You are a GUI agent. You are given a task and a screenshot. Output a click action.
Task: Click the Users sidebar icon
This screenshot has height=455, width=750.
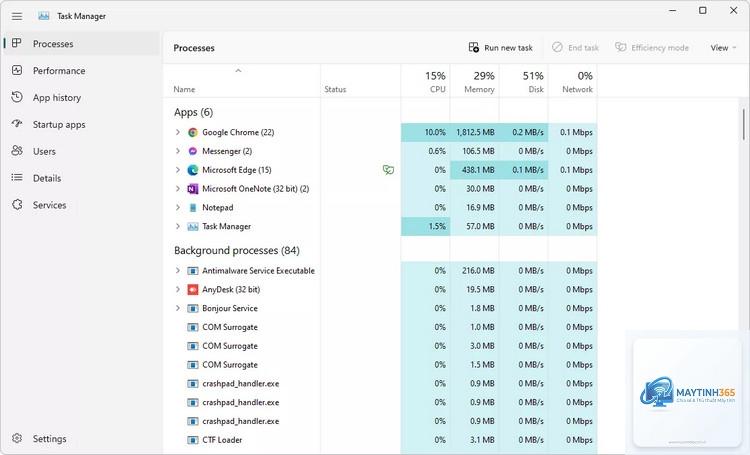pyautogui.click(x=17, y=151)
